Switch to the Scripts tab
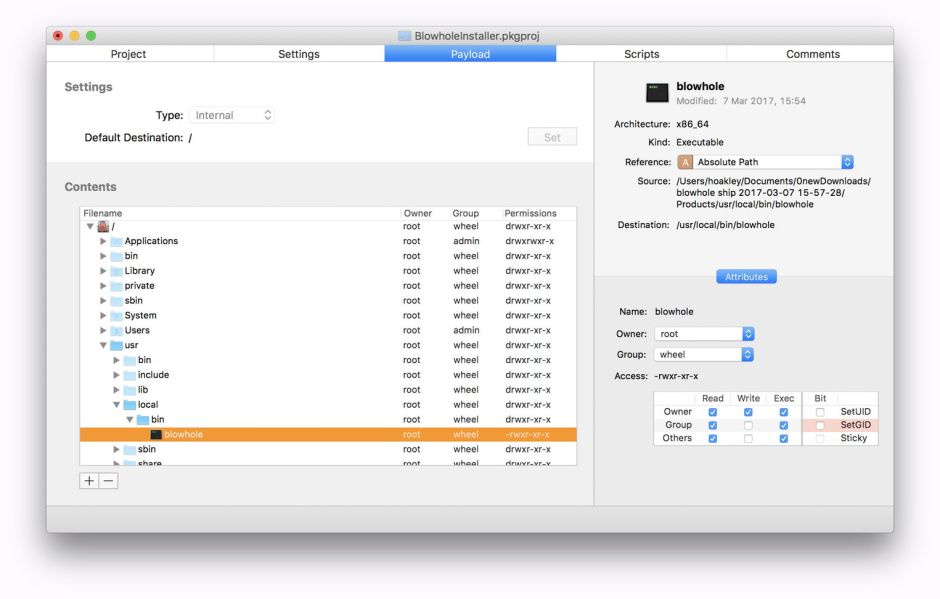940x599 pixels. (x=641, y=54)
